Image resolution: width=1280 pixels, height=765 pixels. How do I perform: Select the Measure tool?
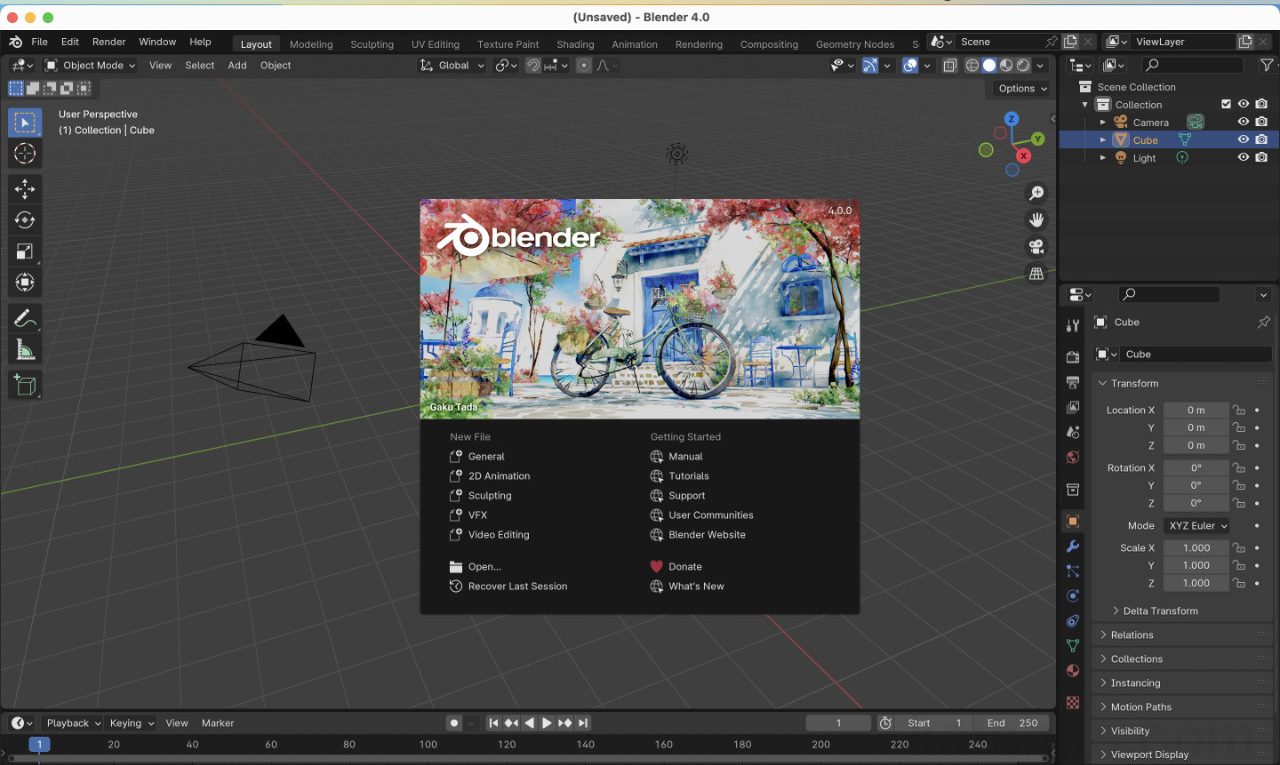pyautogui.click(x=25, y=350)
